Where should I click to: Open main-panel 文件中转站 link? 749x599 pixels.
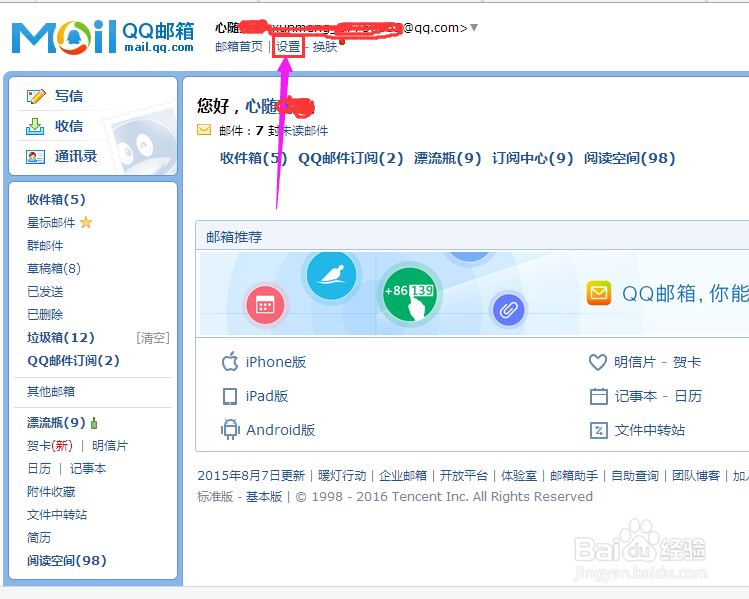pos(650,430)
